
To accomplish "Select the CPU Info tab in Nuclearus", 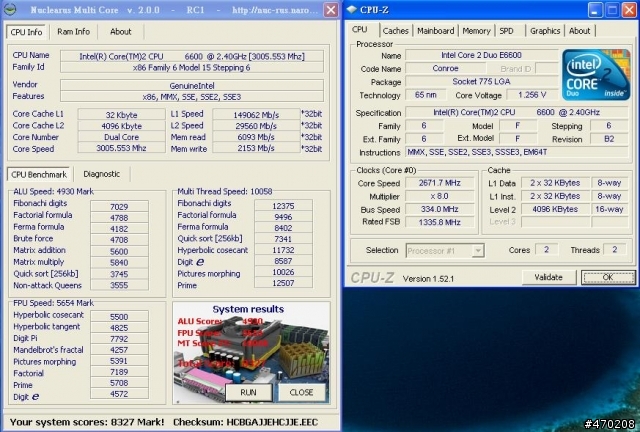I will coord(27,32).
